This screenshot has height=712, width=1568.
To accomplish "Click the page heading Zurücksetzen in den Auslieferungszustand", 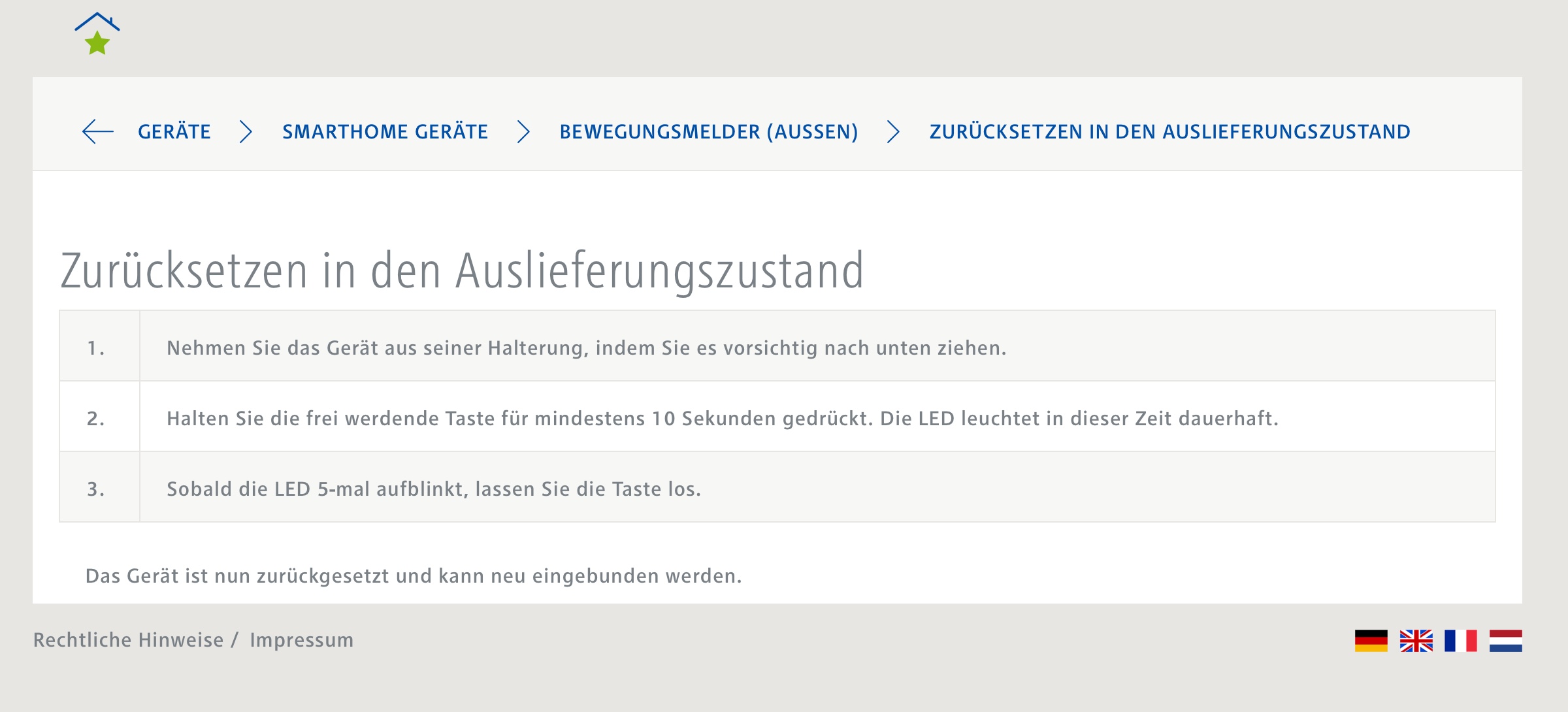I will (462, 270).
